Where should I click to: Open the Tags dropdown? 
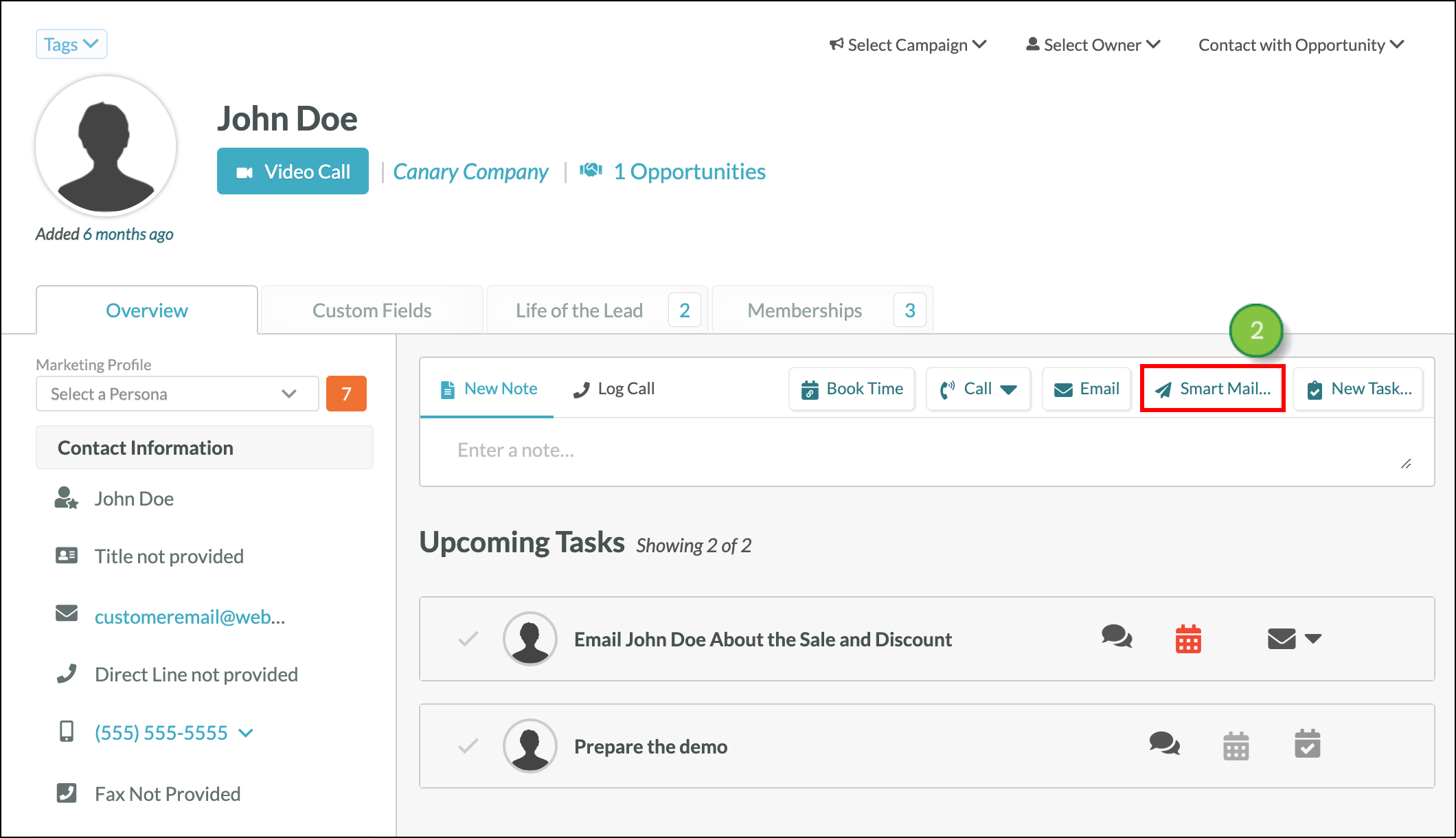pyautogui.click(x=71, y=43)
